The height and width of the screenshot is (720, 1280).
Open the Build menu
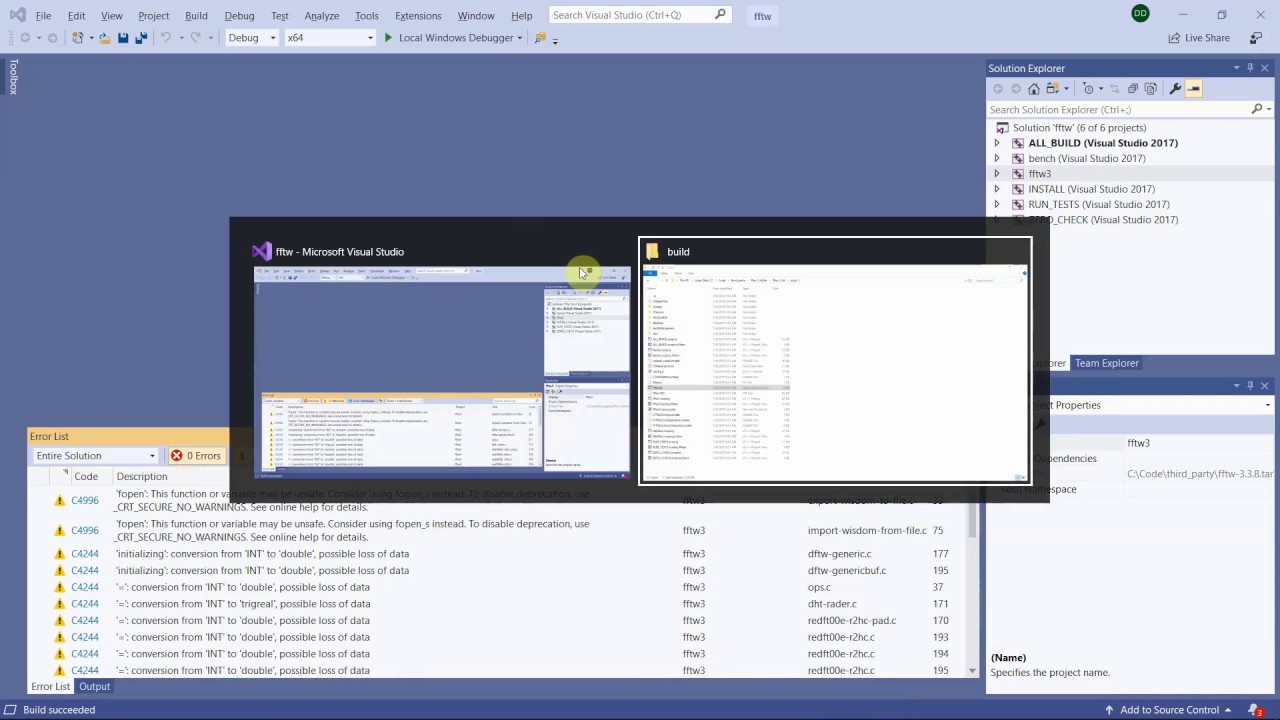196,16
